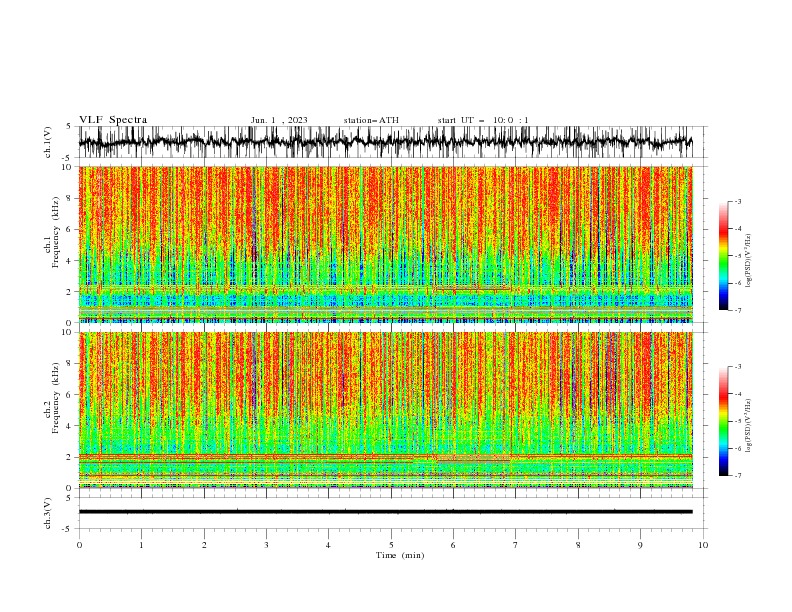Click the "VLF Spectra" title text
This screenshot has height=612, width=792.
(x=113, y=120)
